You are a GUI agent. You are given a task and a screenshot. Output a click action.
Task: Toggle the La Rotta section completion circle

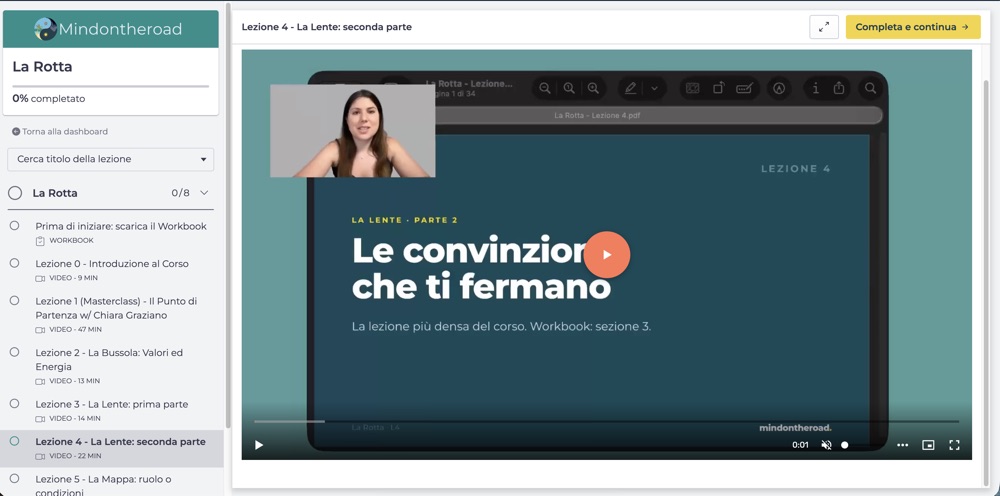pos(15,193)
